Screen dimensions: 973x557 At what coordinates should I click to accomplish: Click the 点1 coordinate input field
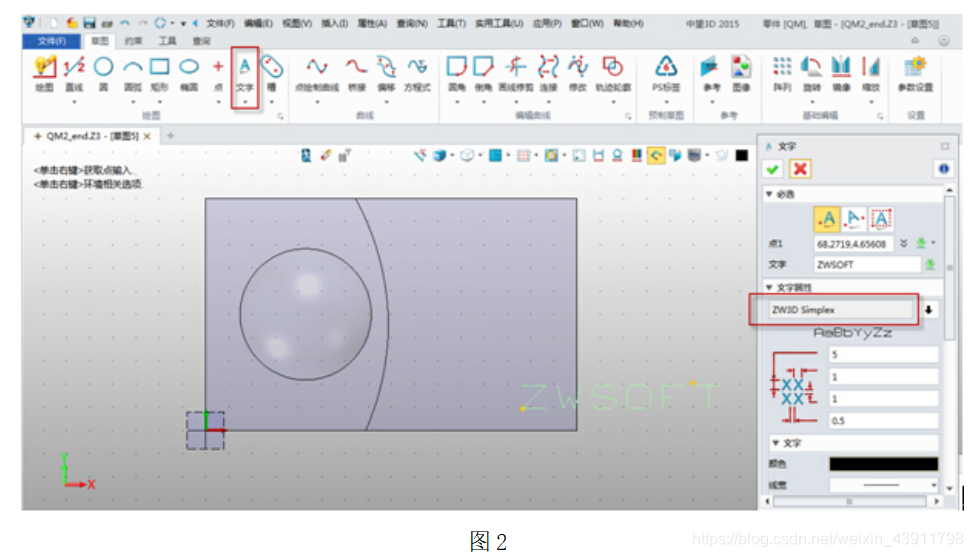pyautogui.click(x=853, y=244)
